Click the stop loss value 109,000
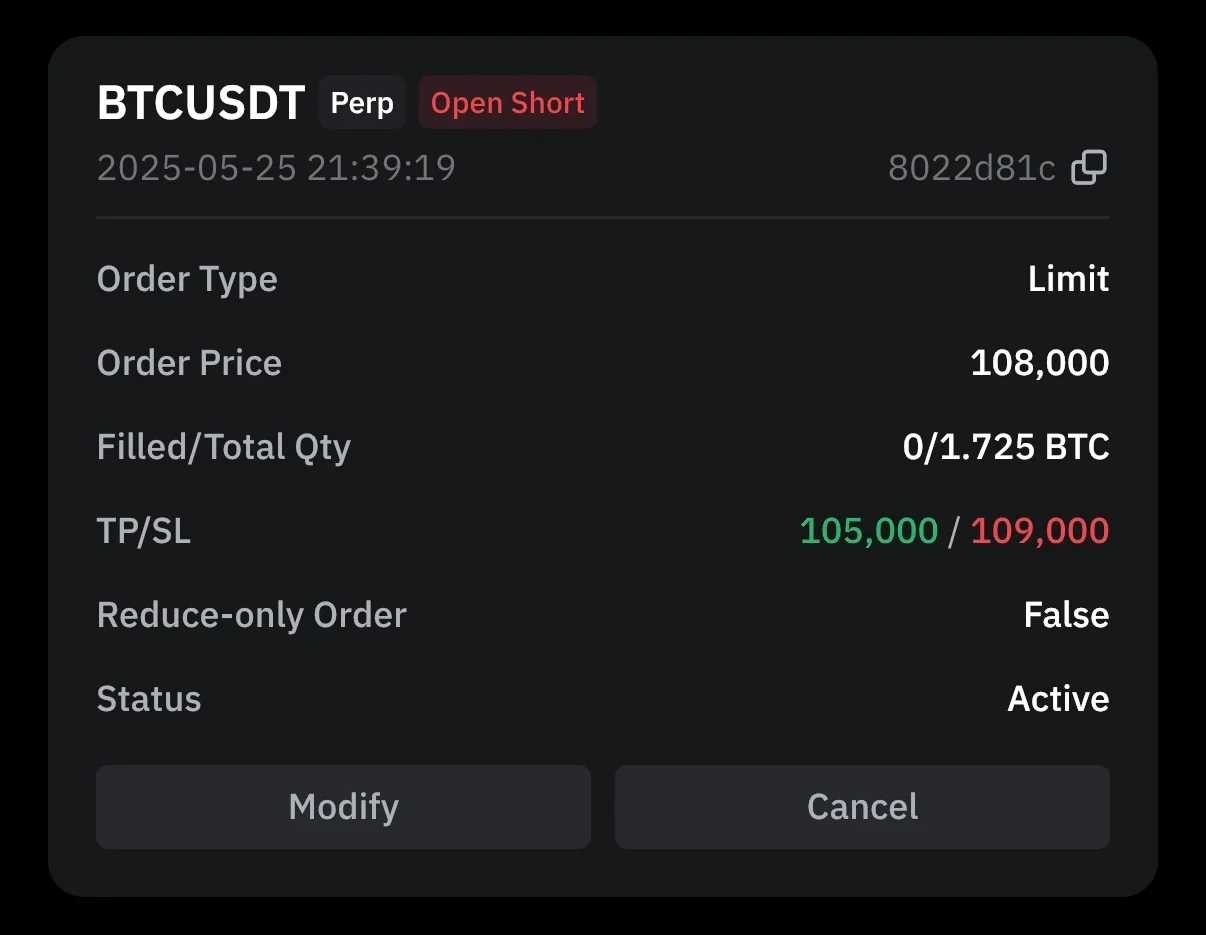The image size is (1206, 935). [x=1040, y=531]
